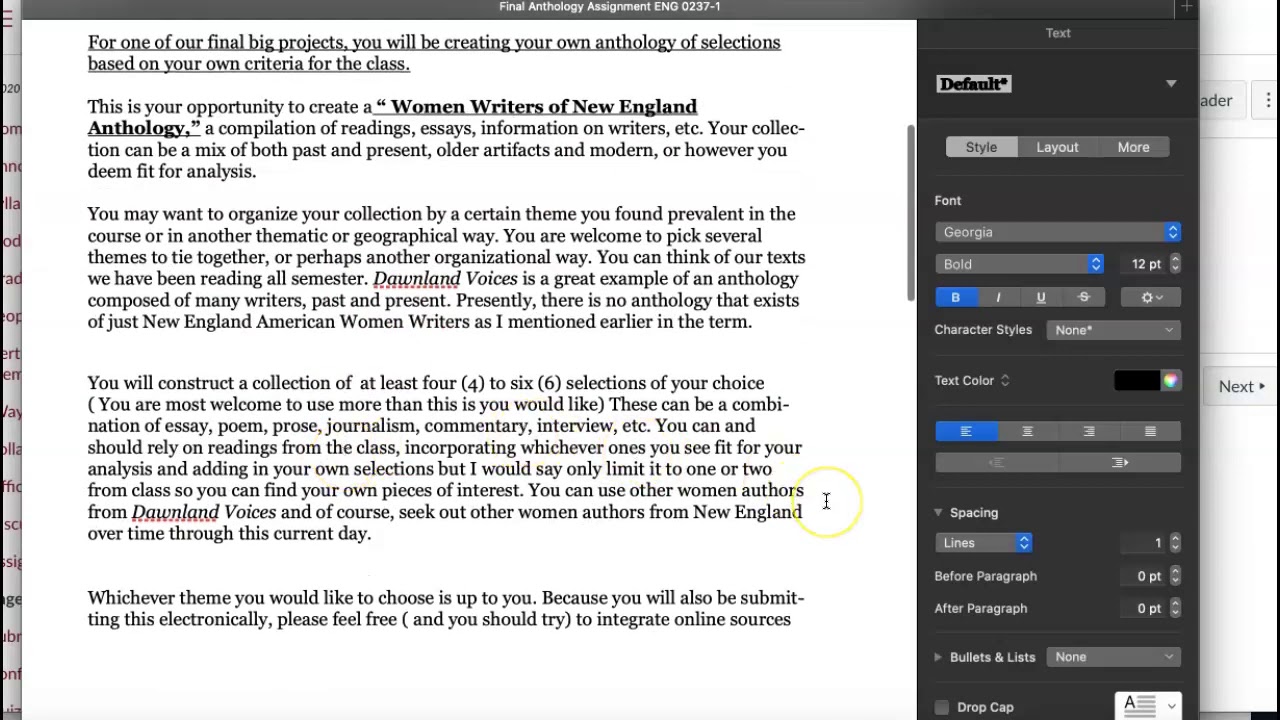This screenshot has height=720, width=1280.
Task: Justify the text alignment
Action: 1150,431
